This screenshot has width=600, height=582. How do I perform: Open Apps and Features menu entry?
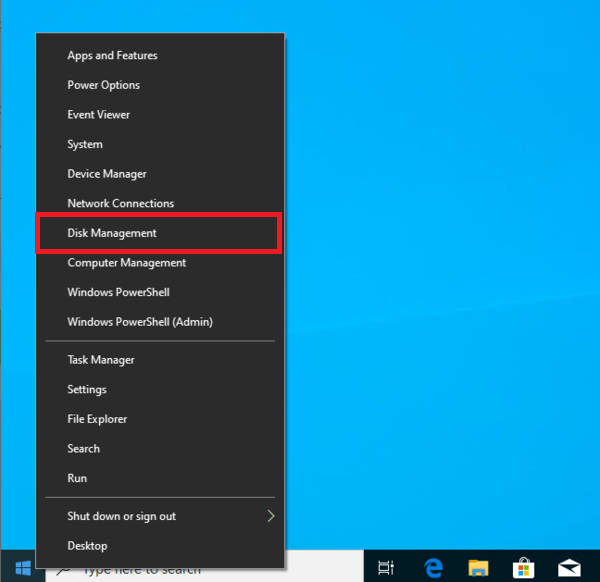(x=112, y=56)
